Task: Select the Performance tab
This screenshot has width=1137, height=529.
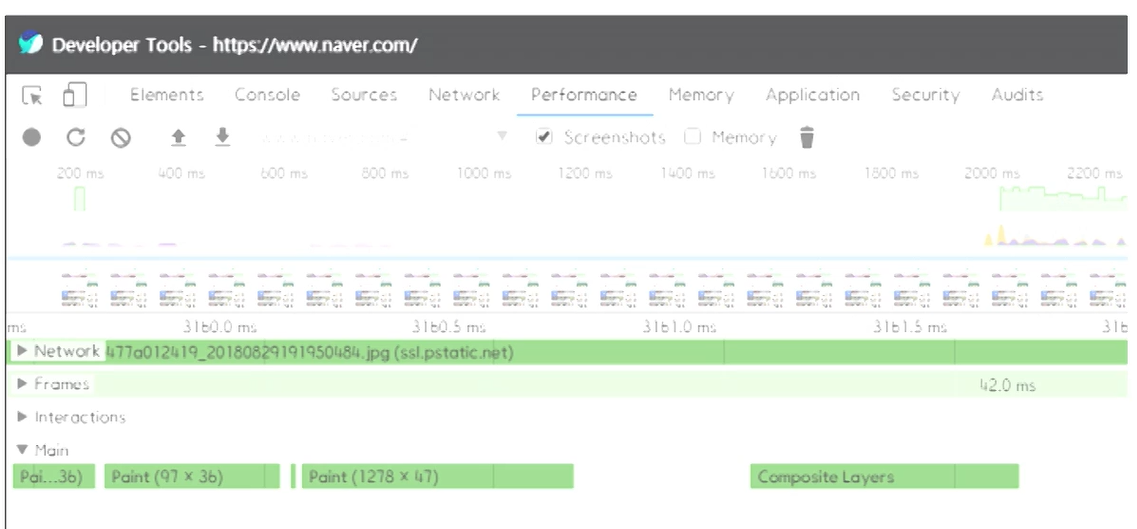Action: click(x=584, y=95)
